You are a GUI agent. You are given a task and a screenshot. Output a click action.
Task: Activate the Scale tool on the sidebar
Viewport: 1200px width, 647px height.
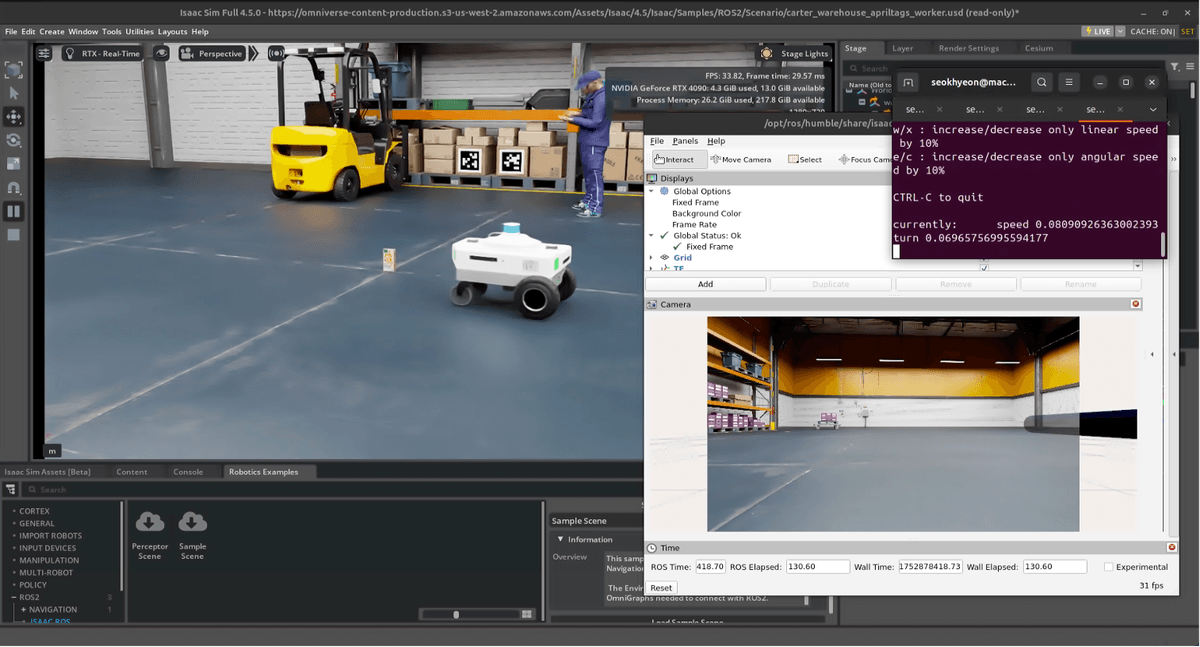point(14,163)
